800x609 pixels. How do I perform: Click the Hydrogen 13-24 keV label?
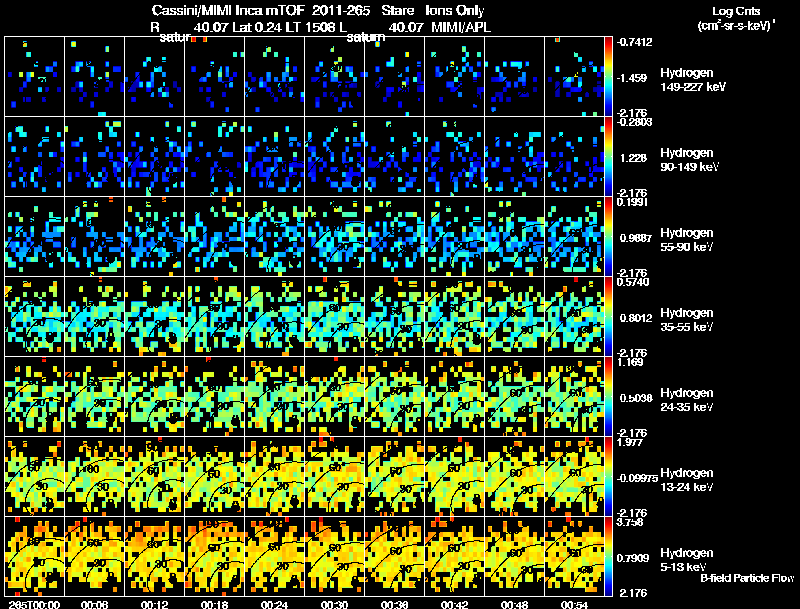pyautogui.click(x=687, y=479)
